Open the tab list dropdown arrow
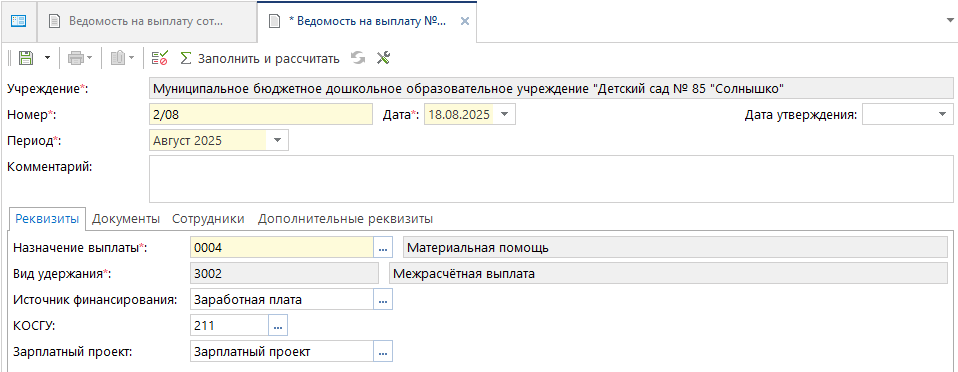 point(951,20)
